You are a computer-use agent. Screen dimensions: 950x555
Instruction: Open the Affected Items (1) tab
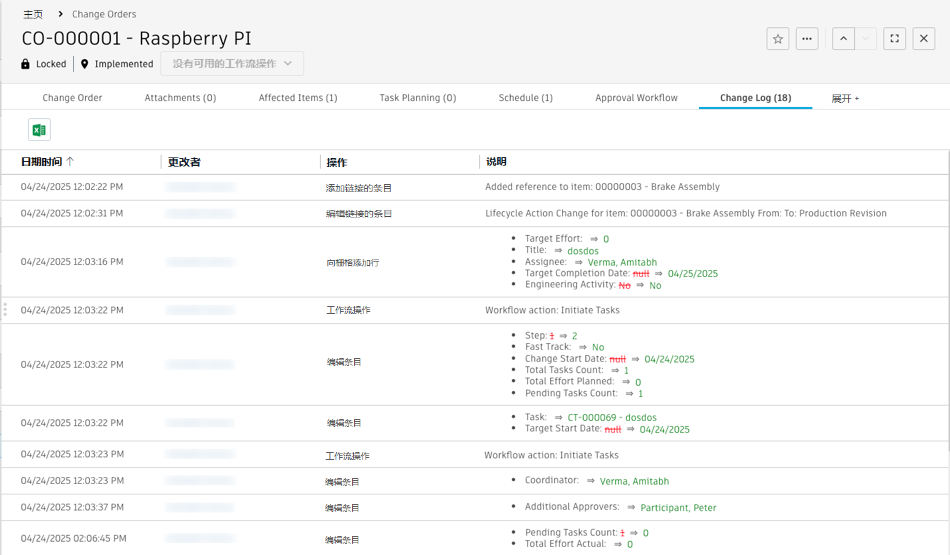click(298, 98)
